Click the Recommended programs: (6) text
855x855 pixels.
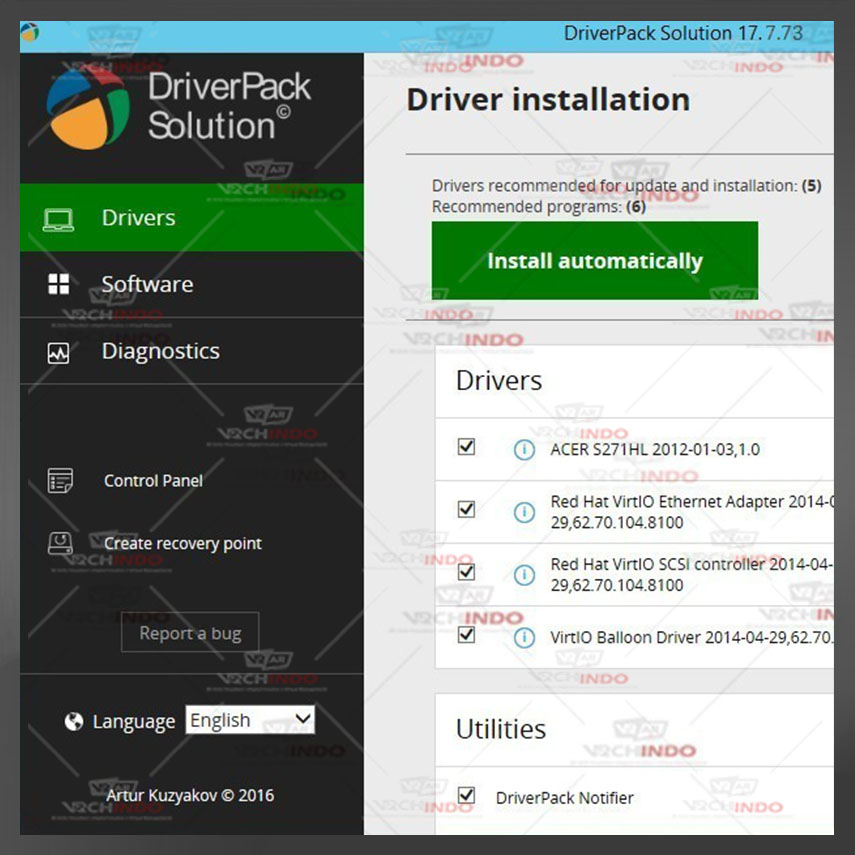[x=539, y=207]
